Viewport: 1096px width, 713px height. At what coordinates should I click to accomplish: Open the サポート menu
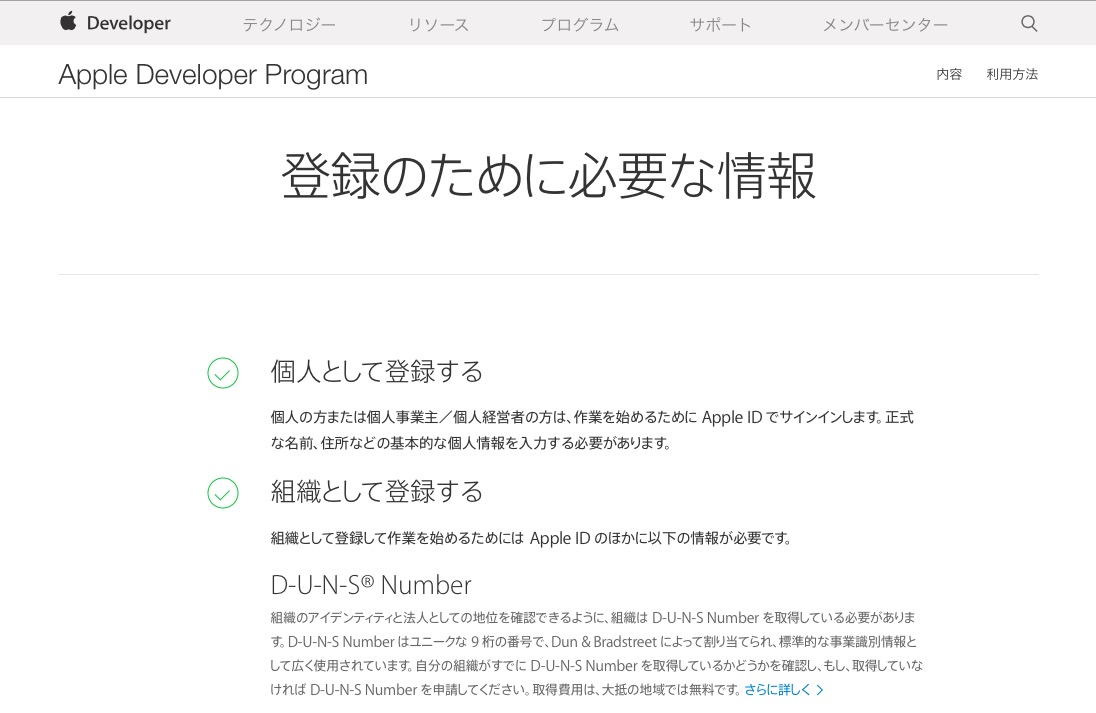(x=720, y=24)
